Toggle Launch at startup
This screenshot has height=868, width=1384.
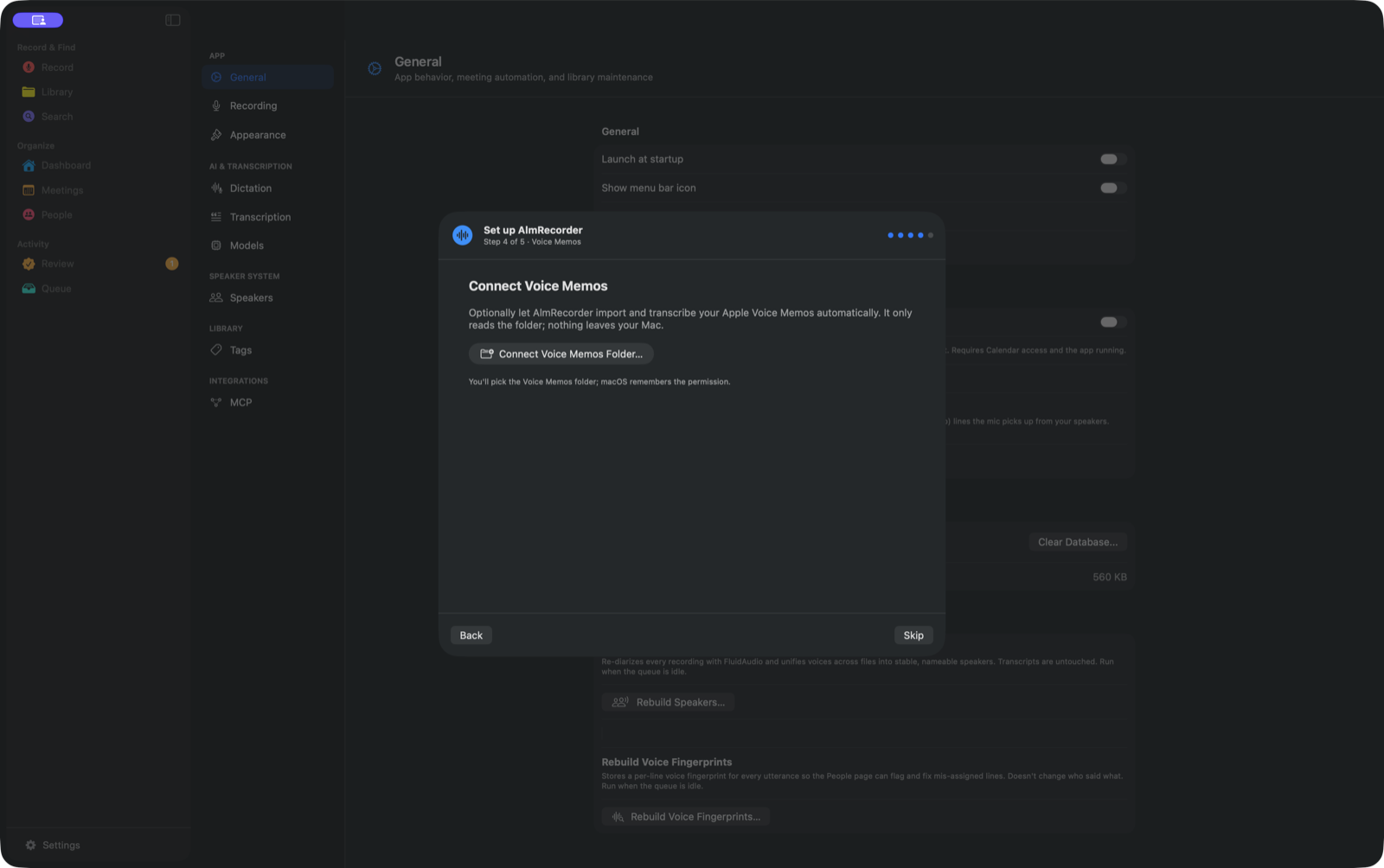(1112, 159)
